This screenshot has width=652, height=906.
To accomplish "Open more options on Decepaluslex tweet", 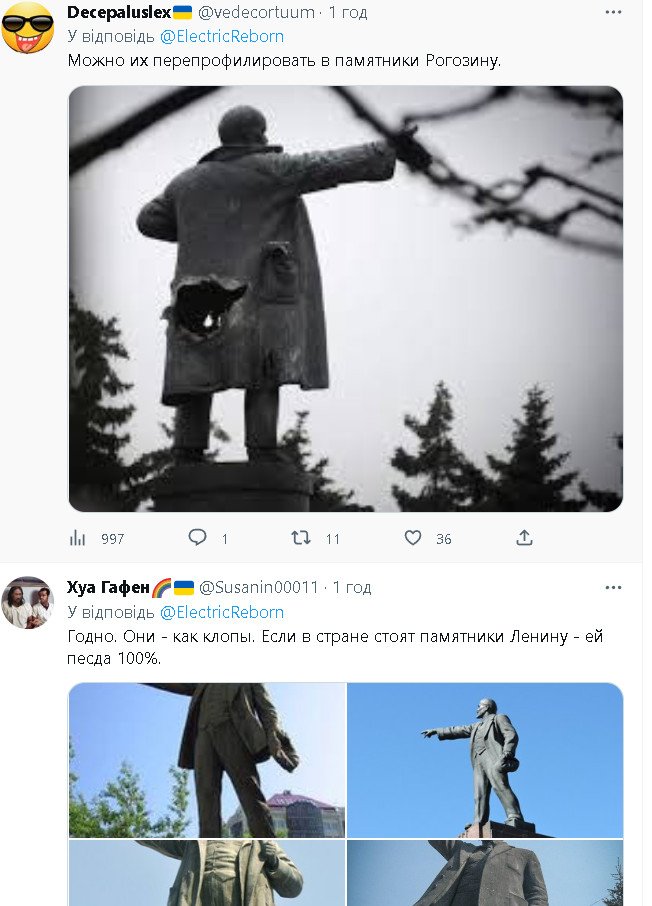I will (613, 12).
